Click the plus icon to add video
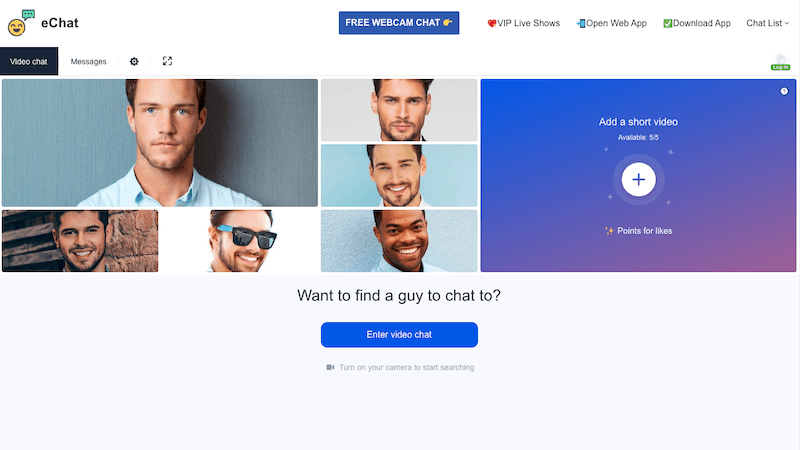The width and height of the screenshot is (800, 450). [x=638, y=180]
